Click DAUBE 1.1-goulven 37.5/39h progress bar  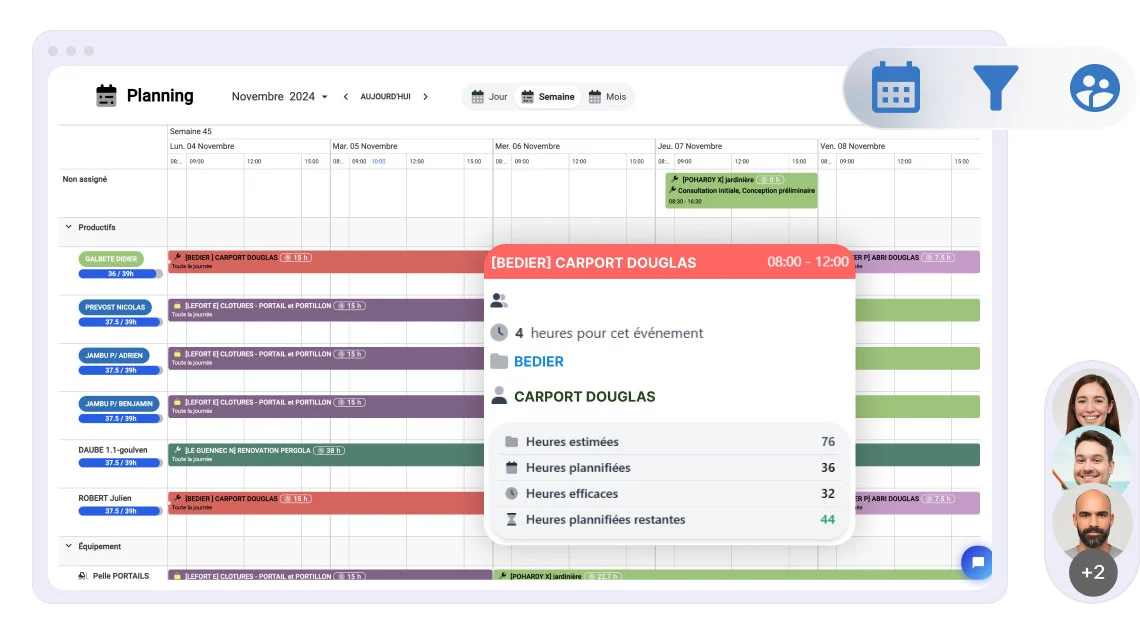(121, 462)
